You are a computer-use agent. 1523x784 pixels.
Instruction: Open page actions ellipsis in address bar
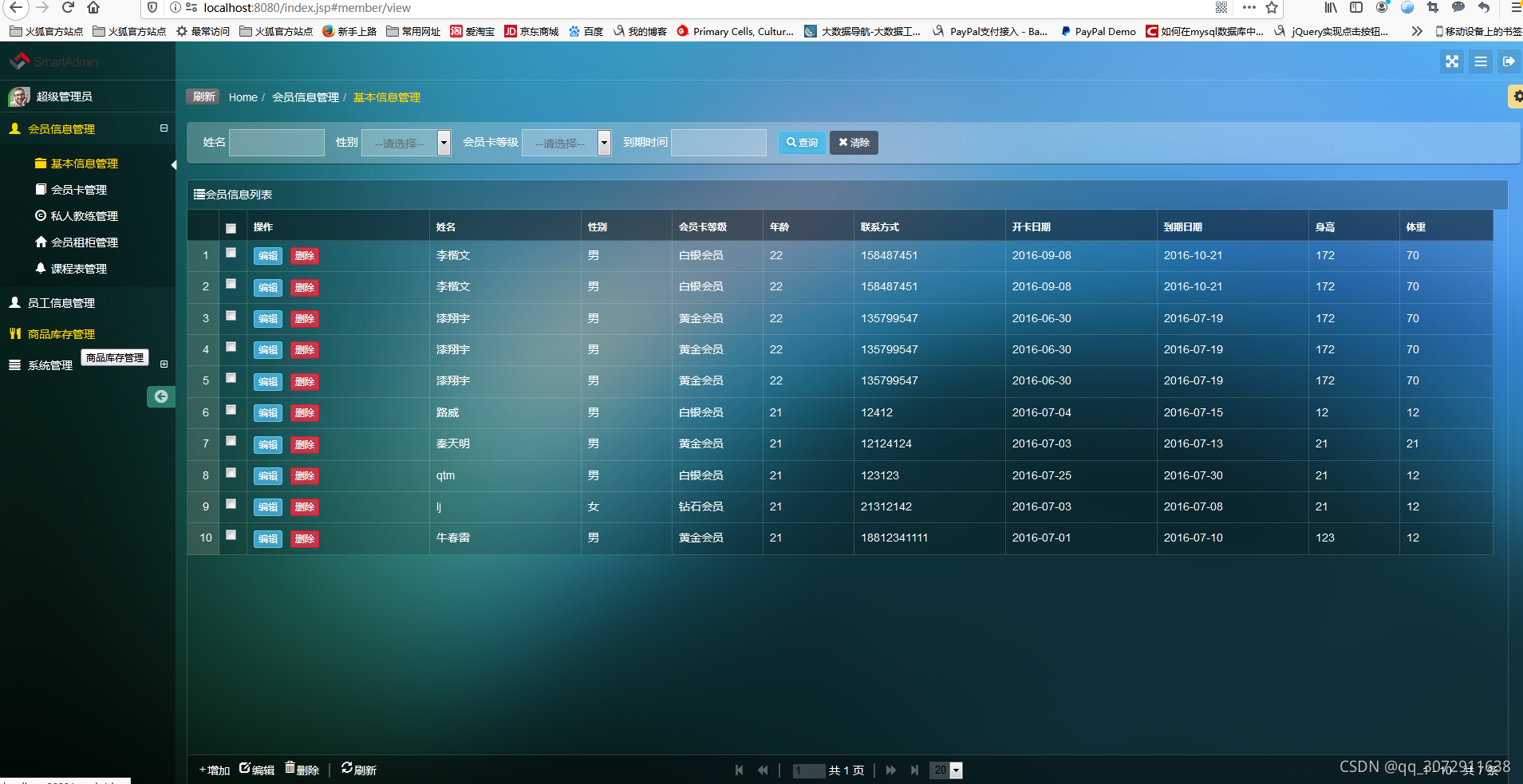click(x=1249, y=8)
